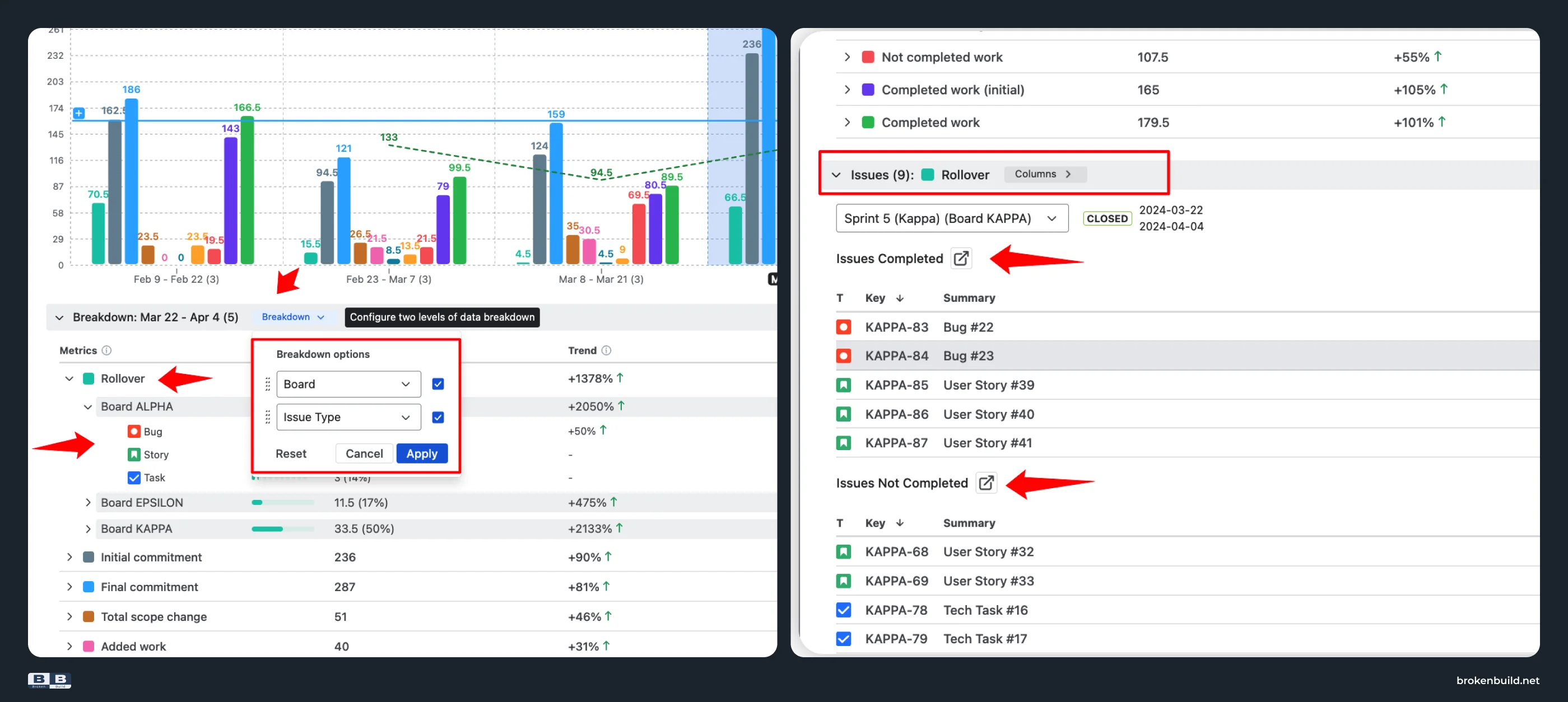The width and height of the screenshot is (1568, 702).
Task: Click the Broken Build logo
Action: tap(49, 680)
